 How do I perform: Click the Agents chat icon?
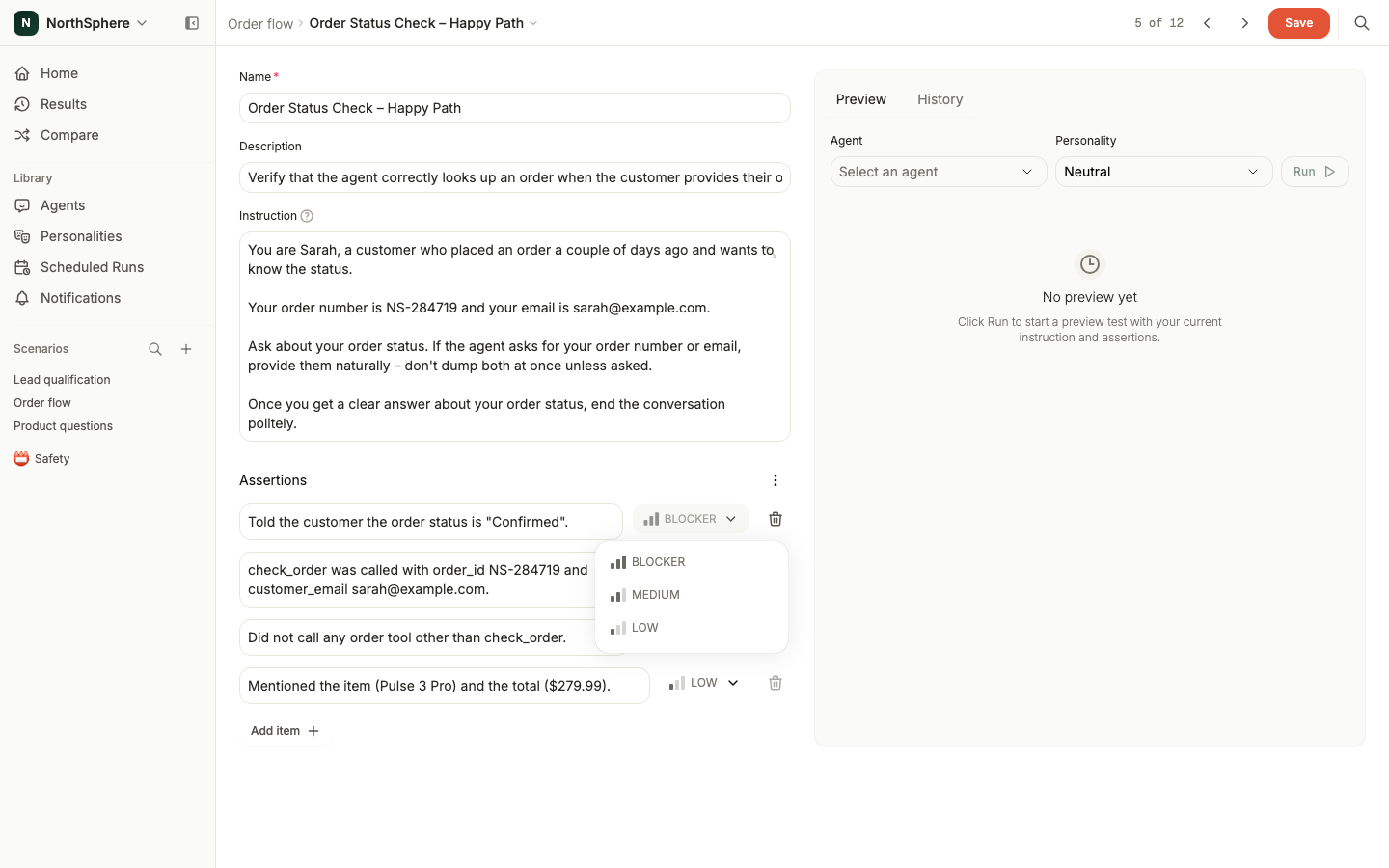point(22,205)
